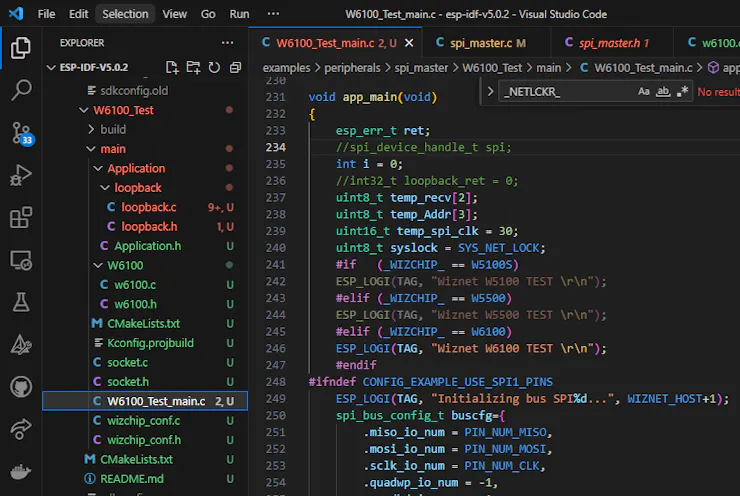The image size is (740, 496).
Task: Open the CMake tools view in activity bar
Action: coord(21,345)
